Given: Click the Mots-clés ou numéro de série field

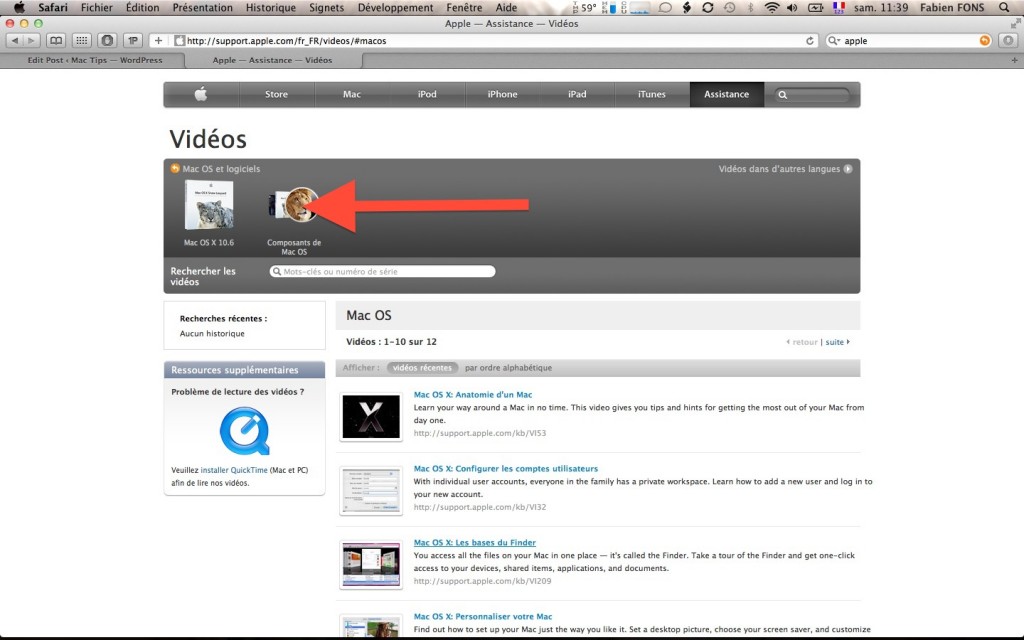Looking at the screenshot, I should coord(383,272).
